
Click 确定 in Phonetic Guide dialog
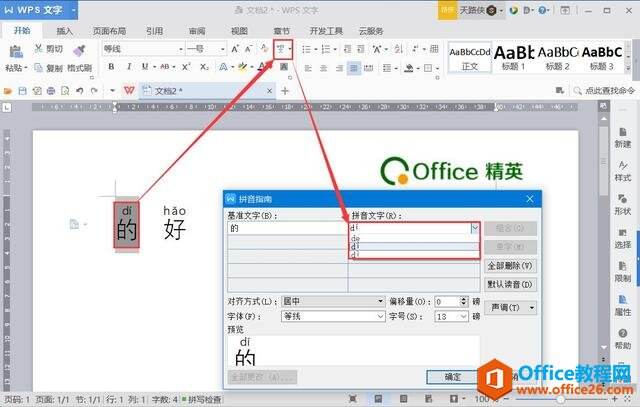(x=452, y=377)
